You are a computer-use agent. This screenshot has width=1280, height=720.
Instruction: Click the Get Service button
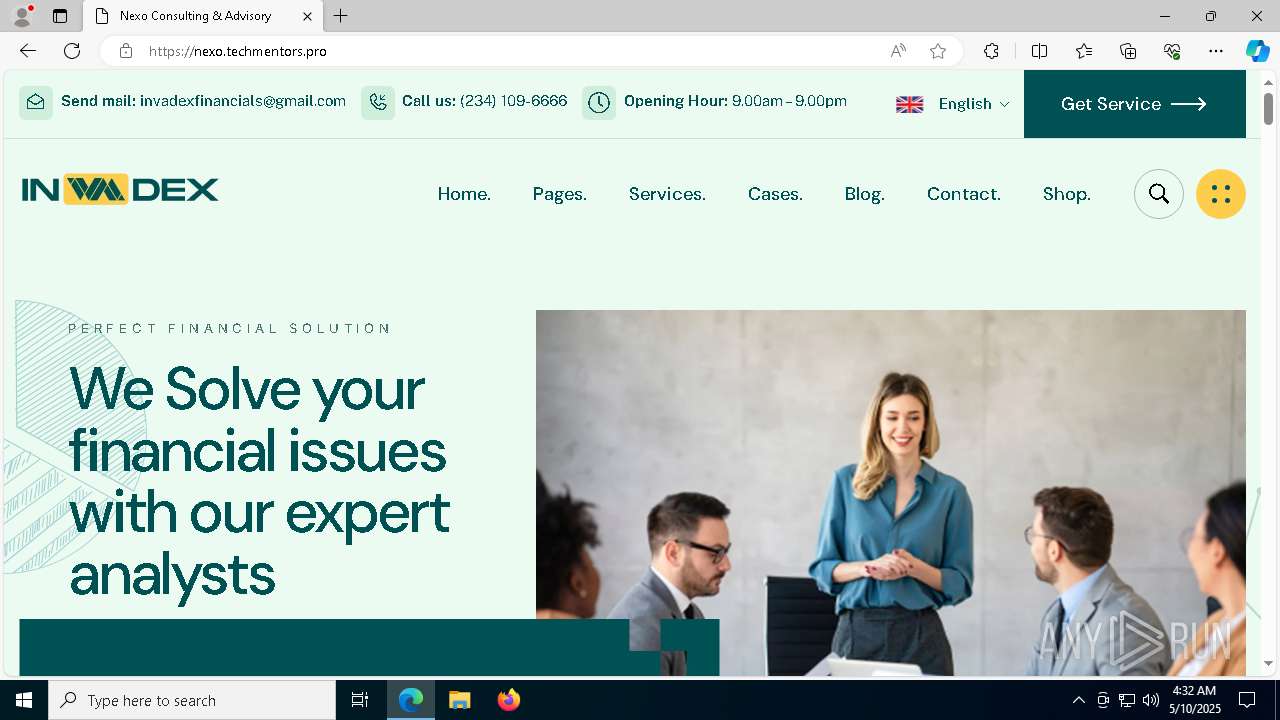pyautogui.click(x=1135, y=104)
